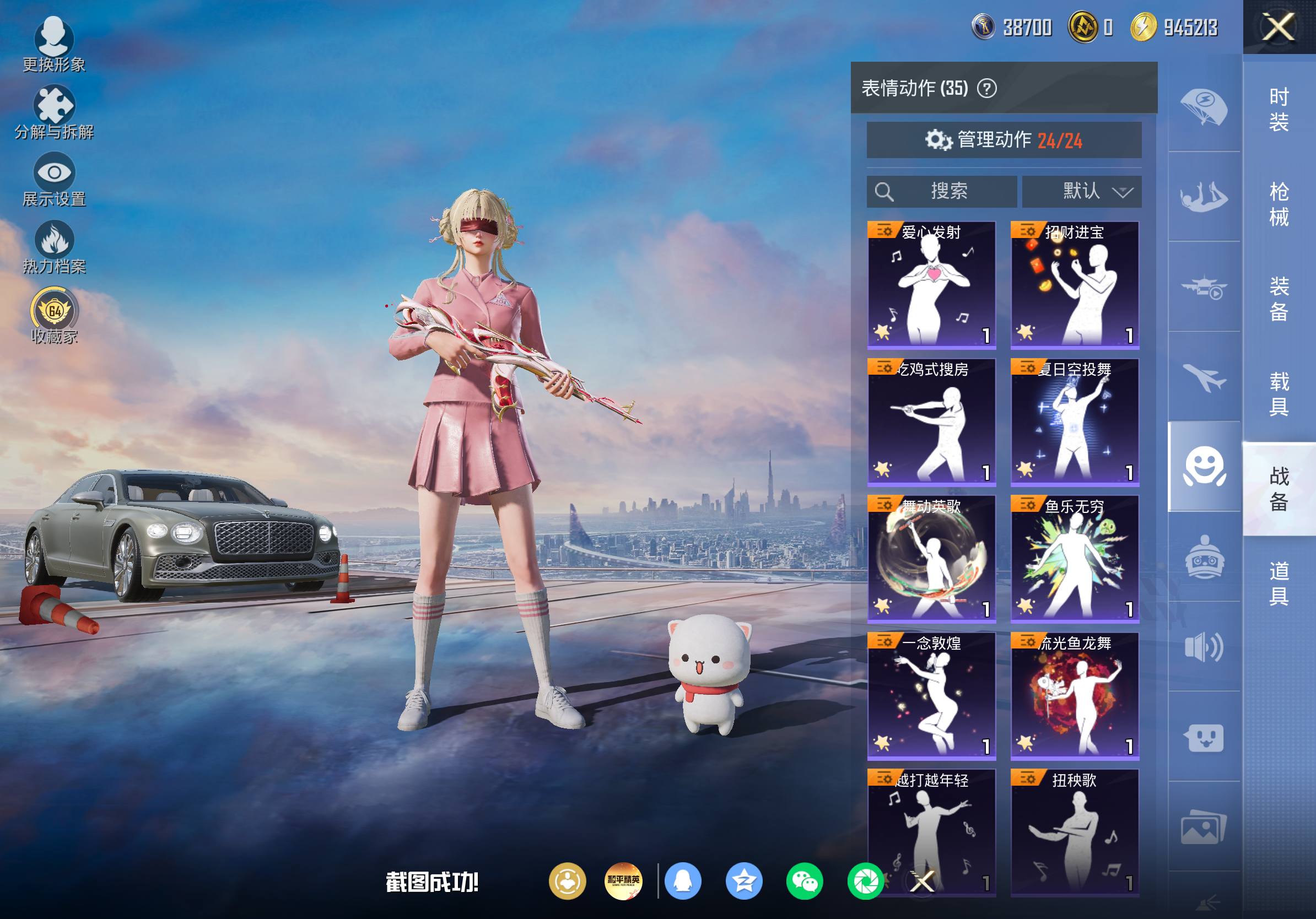The width and height of the screenshot is (1316, 919).
Task: Dismiss the screenshot share bar X
Action: click(x=922, y=881)
